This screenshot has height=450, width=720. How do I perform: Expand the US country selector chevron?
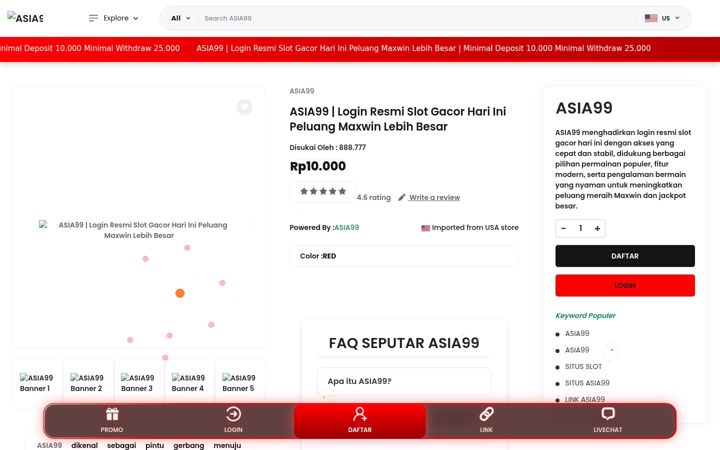click(677, 18)
